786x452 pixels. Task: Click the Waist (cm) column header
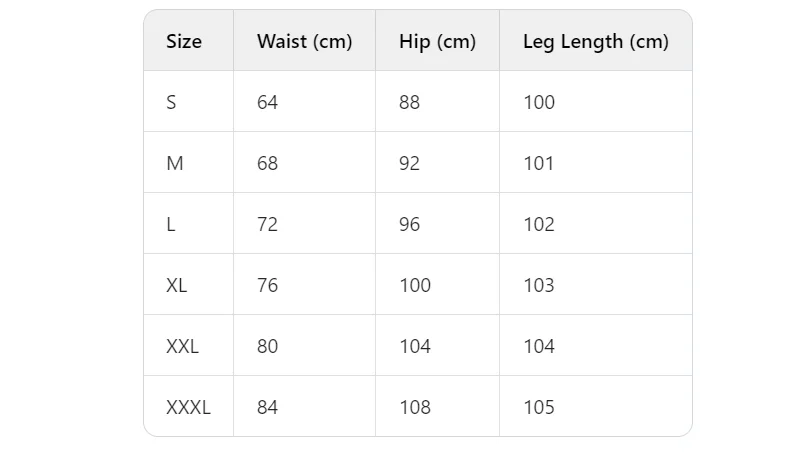304,42
